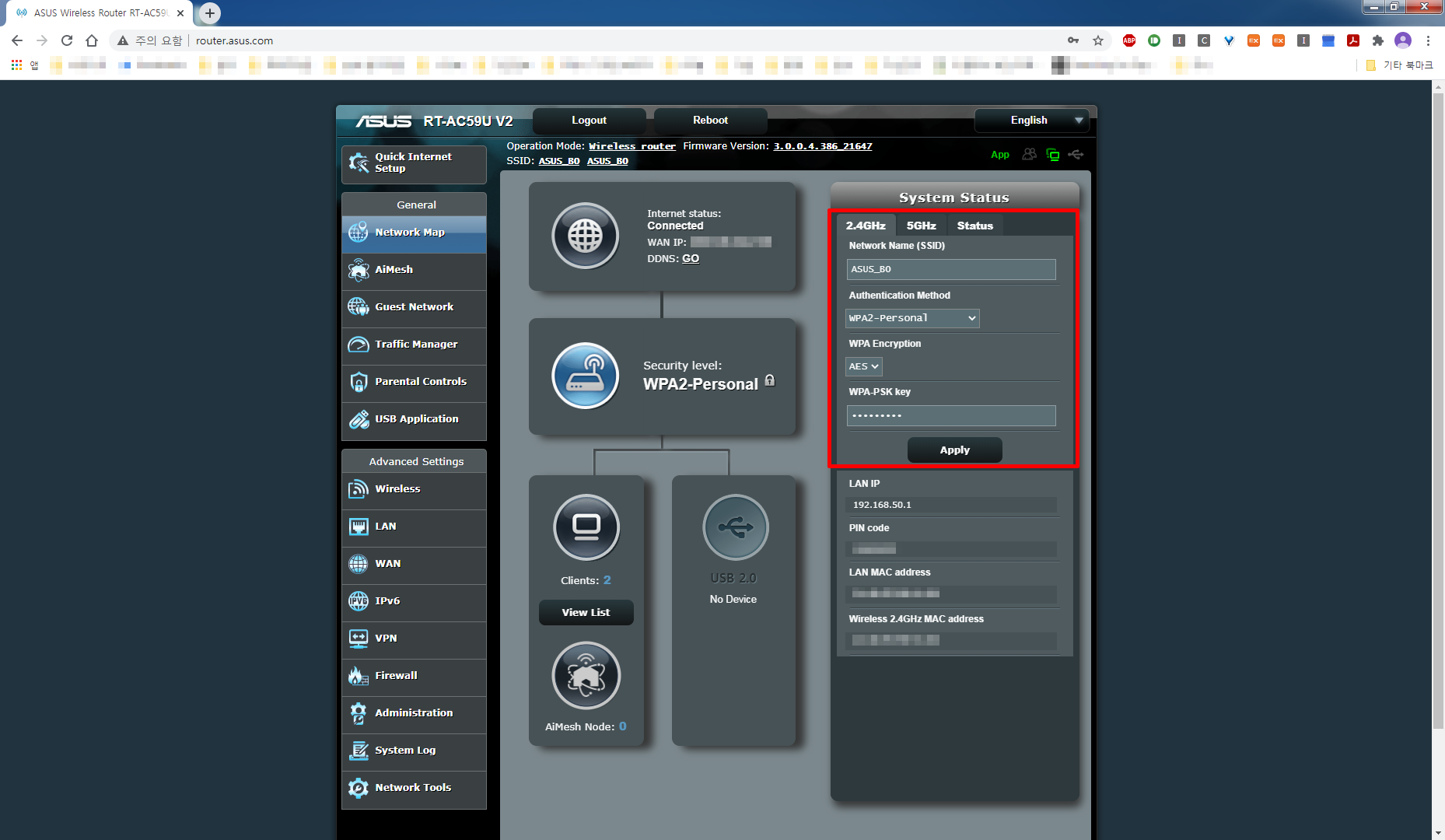The height and width of the screenshot is (840, 1445).
Task: Open VPN settings icon
Action: (359, 638)
